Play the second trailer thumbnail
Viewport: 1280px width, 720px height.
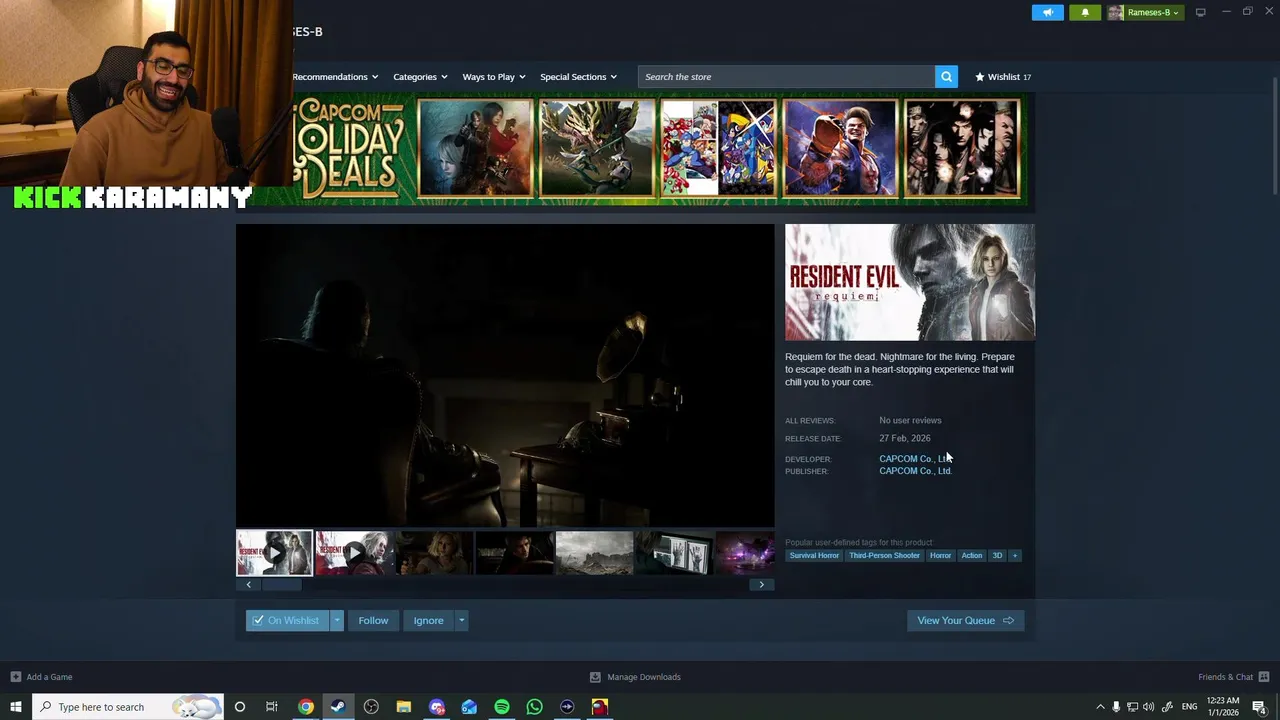[x=354, y=553]
